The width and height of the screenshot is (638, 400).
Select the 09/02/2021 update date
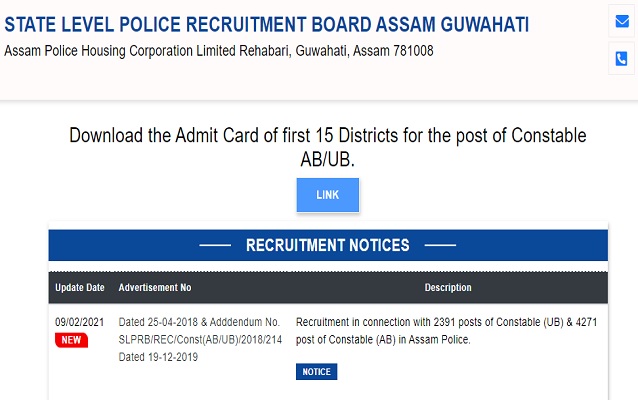[77, 322]
